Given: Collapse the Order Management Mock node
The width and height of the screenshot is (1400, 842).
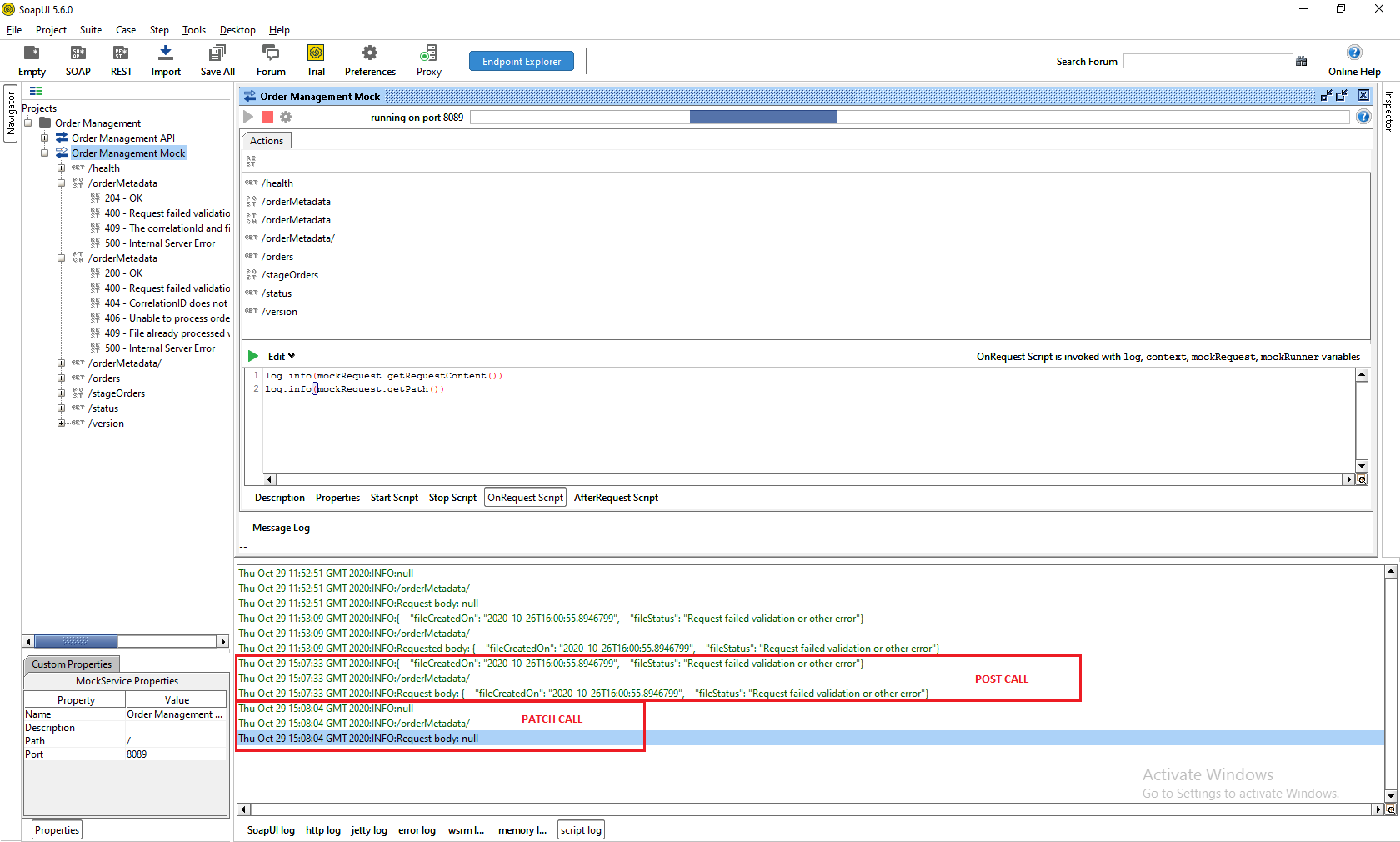Looking at the screenshot, I should (x=45, y=153).
